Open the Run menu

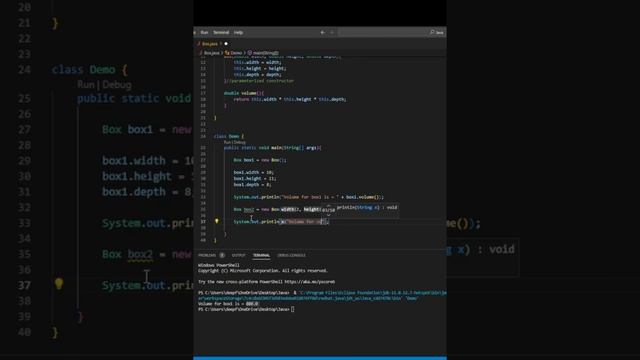[x=204, y=32]
